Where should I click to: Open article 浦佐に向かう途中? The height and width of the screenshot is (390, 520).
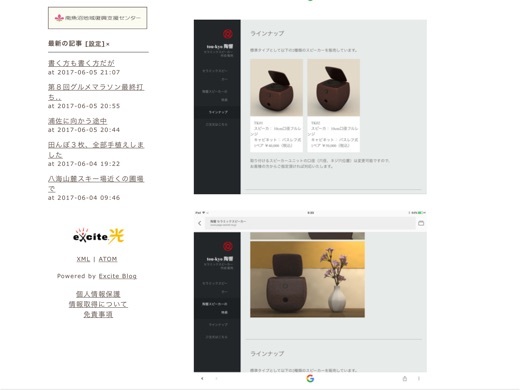(x=77, y=121)
